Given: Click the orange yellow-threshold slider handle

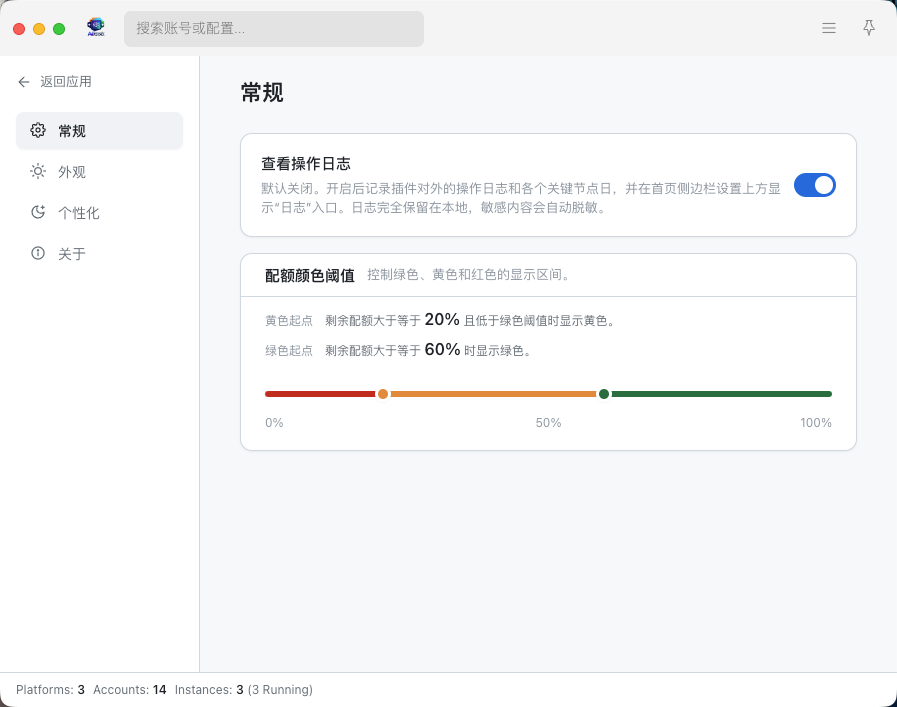Looking at the screenshot, I should point(383,394).
